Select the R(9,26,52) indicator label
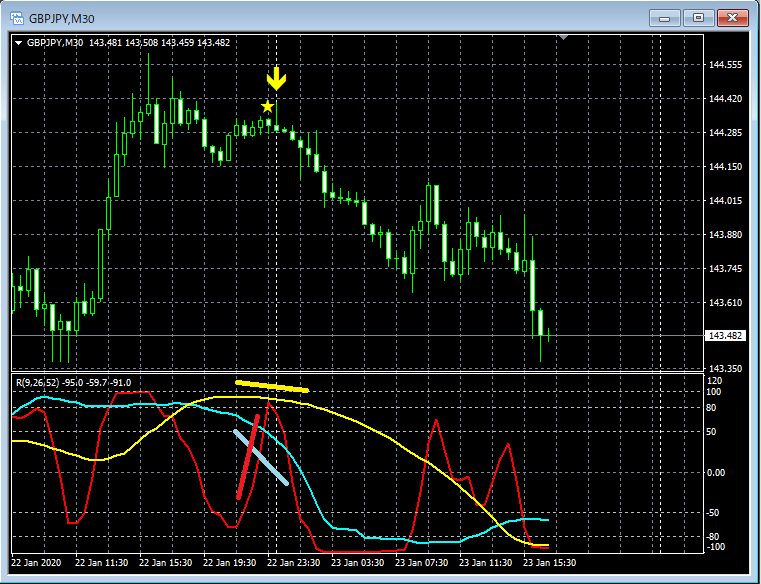This screenshot has width=761, height=584. [x=73, y=383]
